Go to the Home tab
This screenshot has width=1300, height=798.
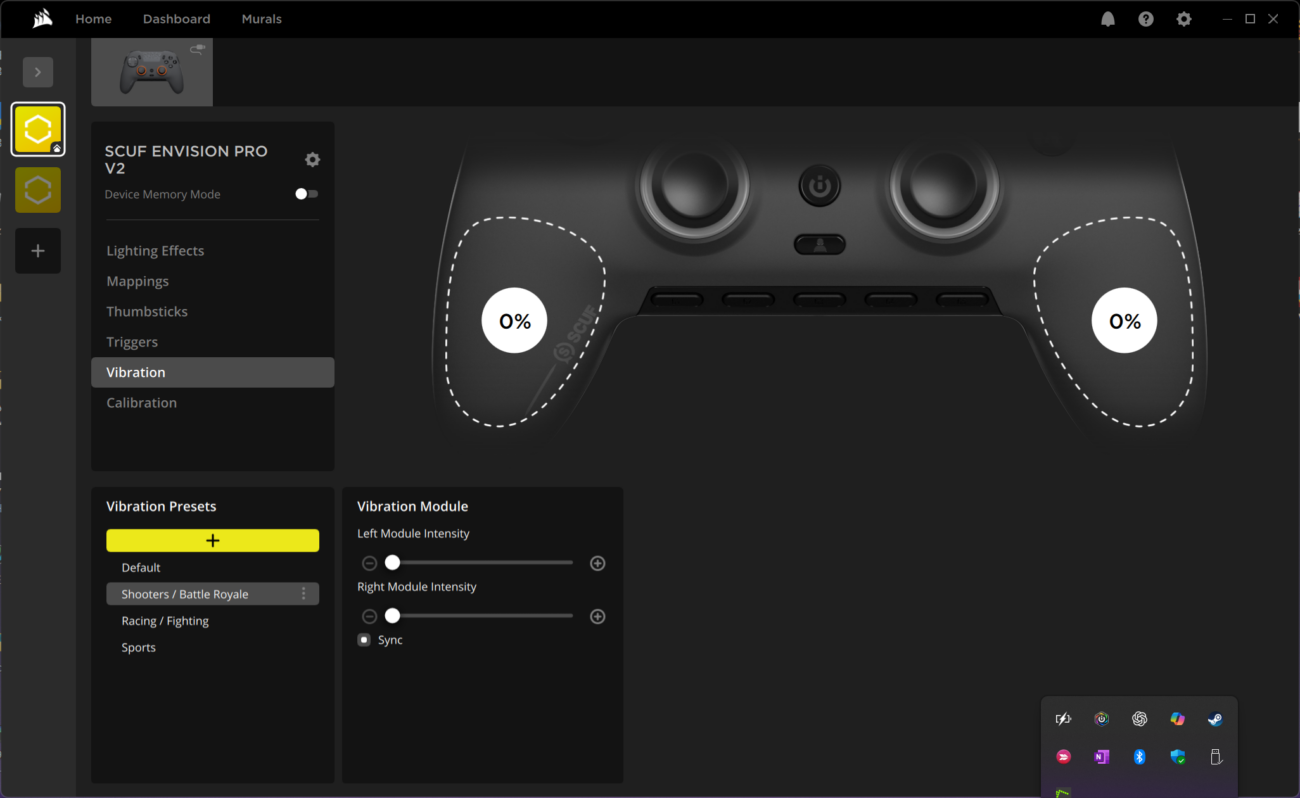click(x=94, y=19)
